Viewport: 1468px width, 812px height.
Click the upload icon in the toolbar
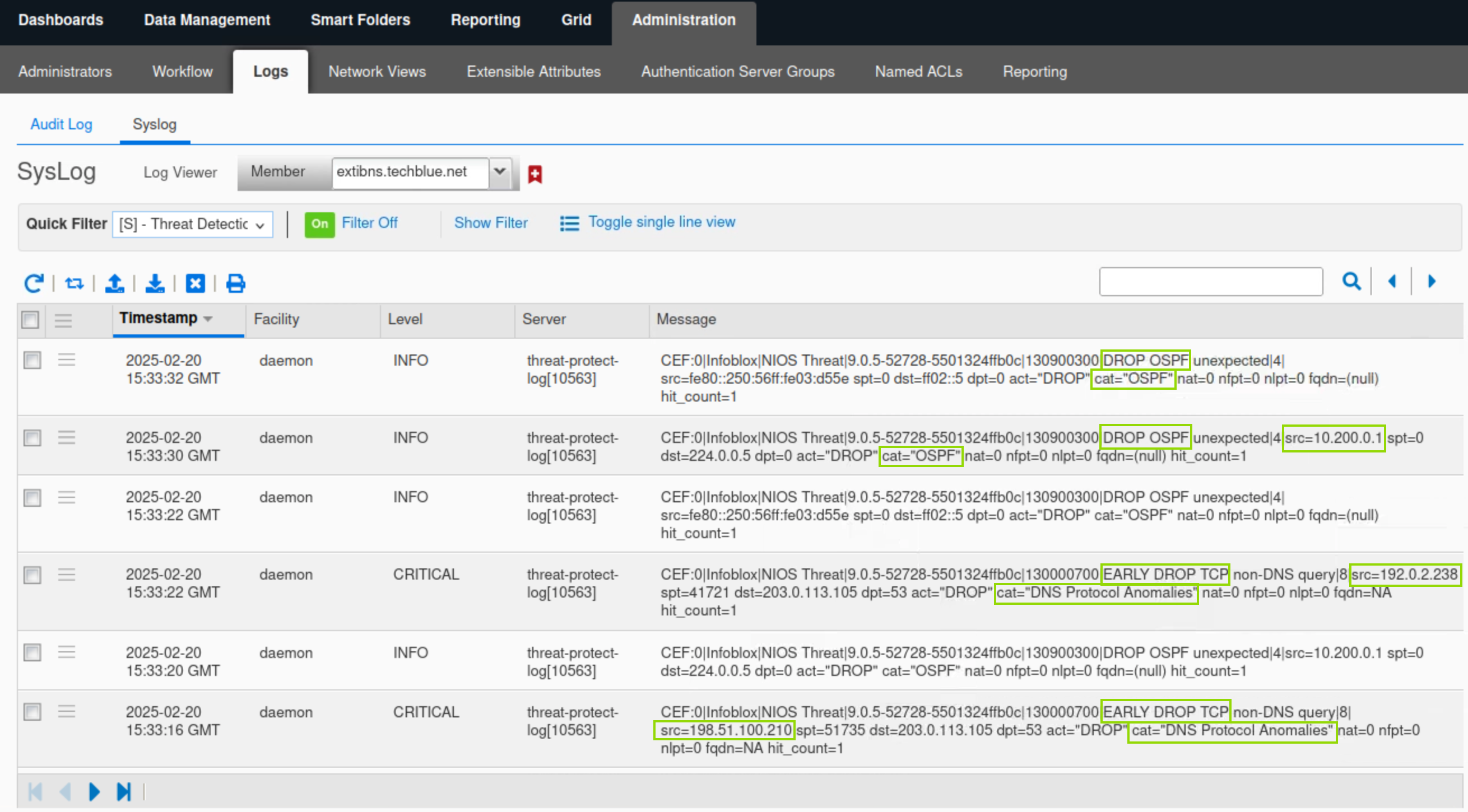(114, 283)
